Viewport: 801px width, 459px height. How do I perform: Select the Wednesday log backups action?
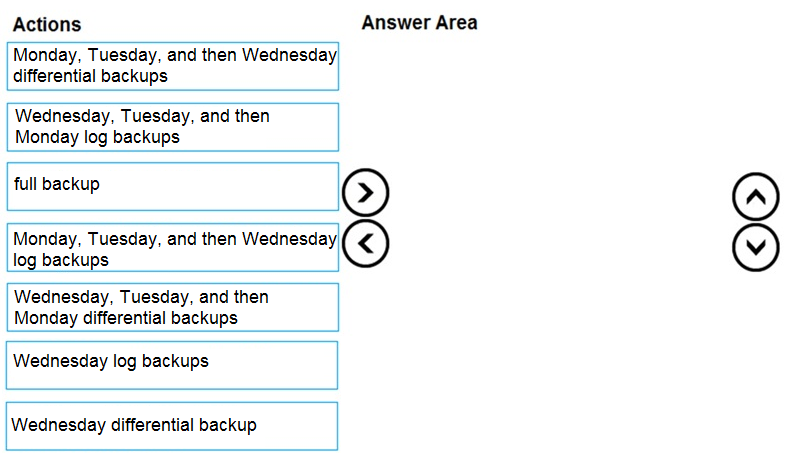172,366
